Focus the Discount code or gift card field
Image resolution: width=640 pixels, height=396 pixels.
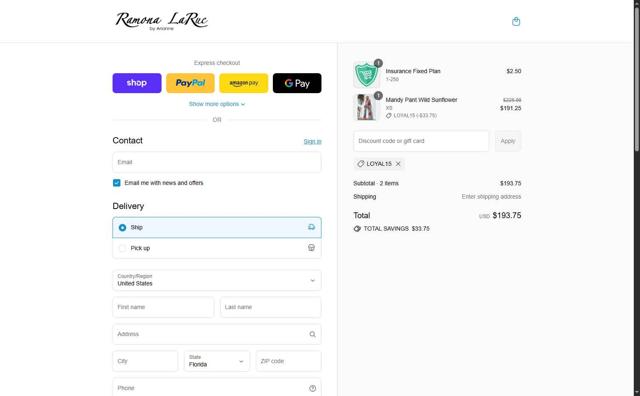421,141
